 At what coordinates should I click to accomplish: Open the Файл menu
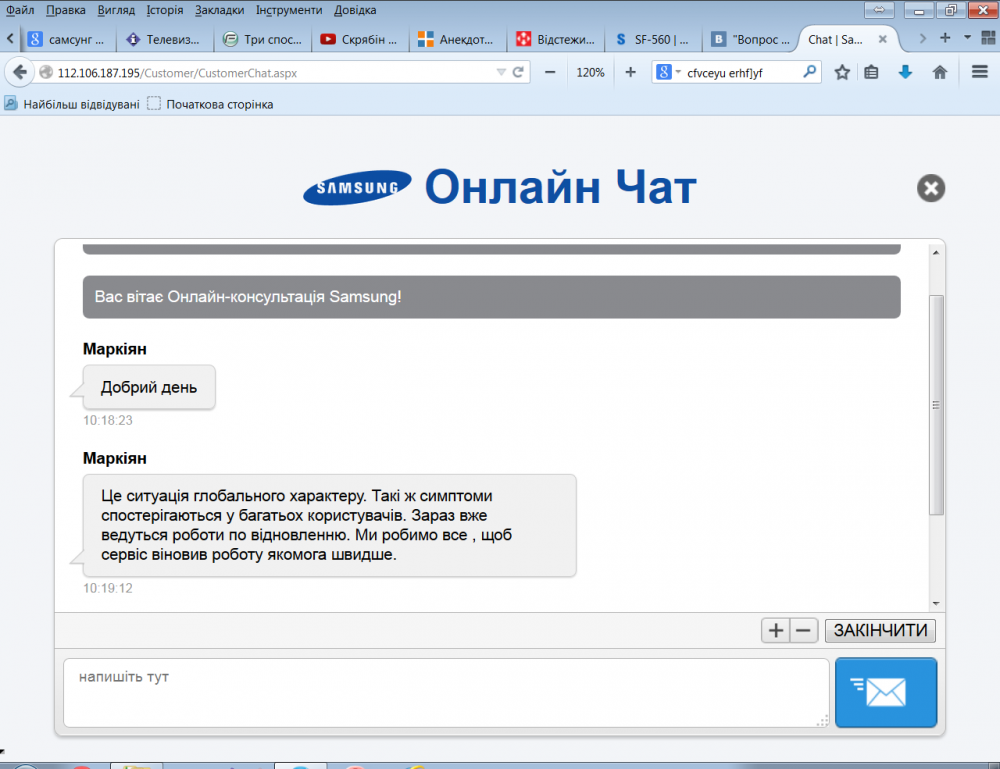[20, 10]
